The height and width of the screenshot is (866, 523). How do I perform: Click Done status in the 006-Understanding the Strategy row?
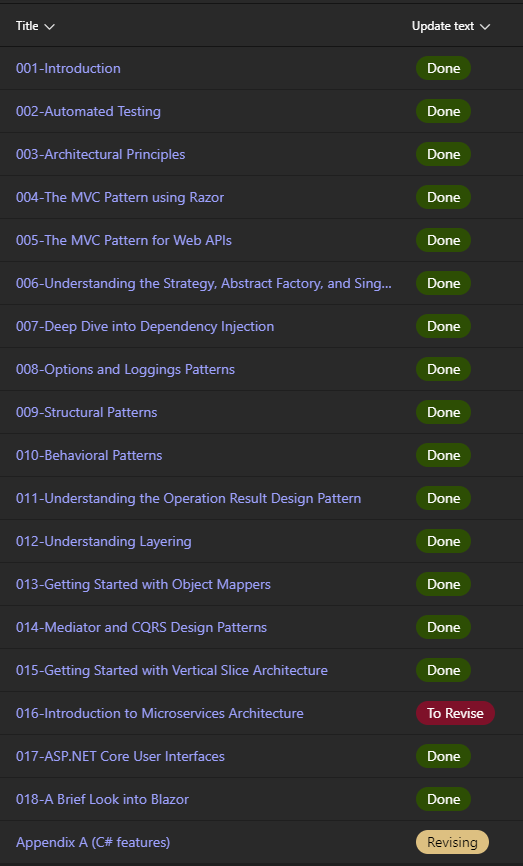tap(443, 283)
